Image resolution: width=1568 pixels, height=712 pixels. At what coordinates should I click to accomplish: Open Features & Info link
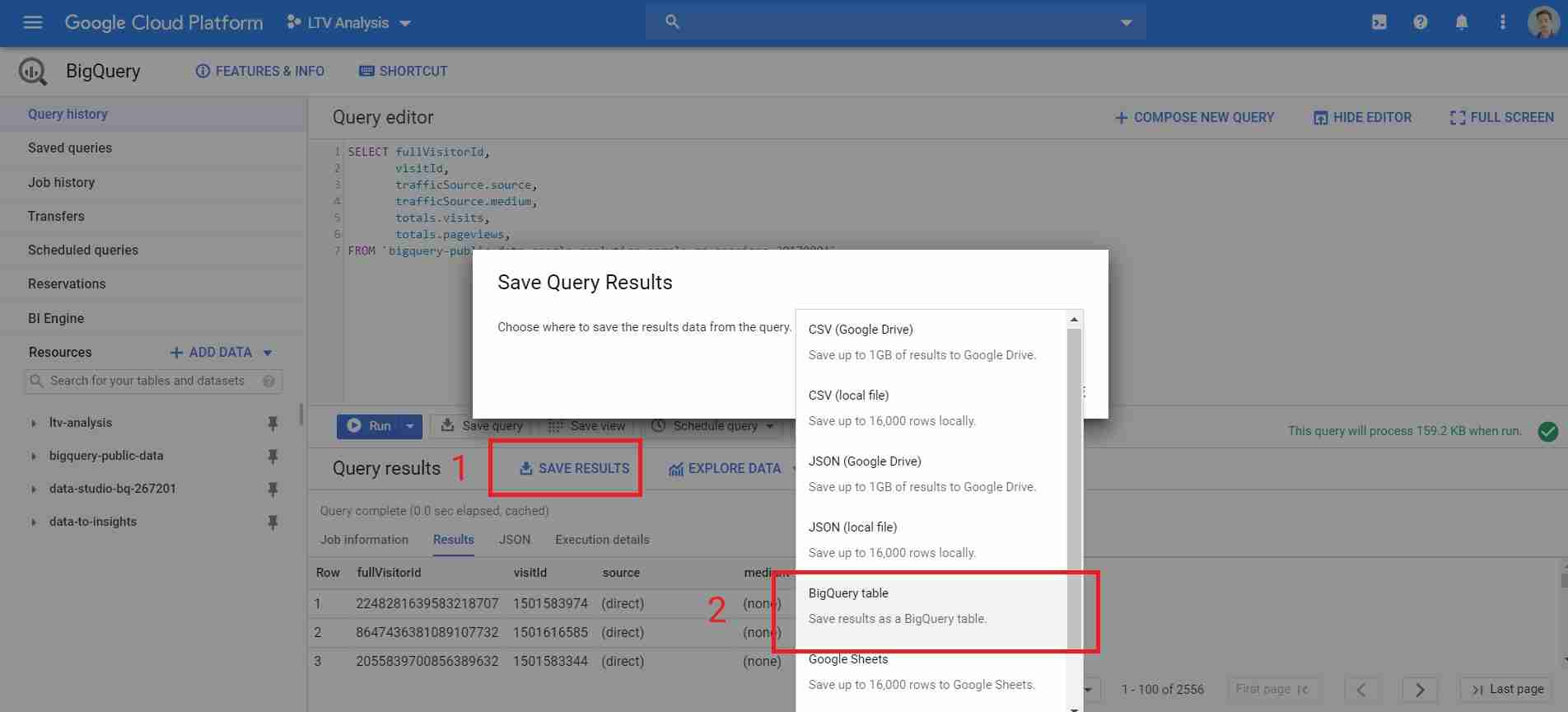(259, 71)
